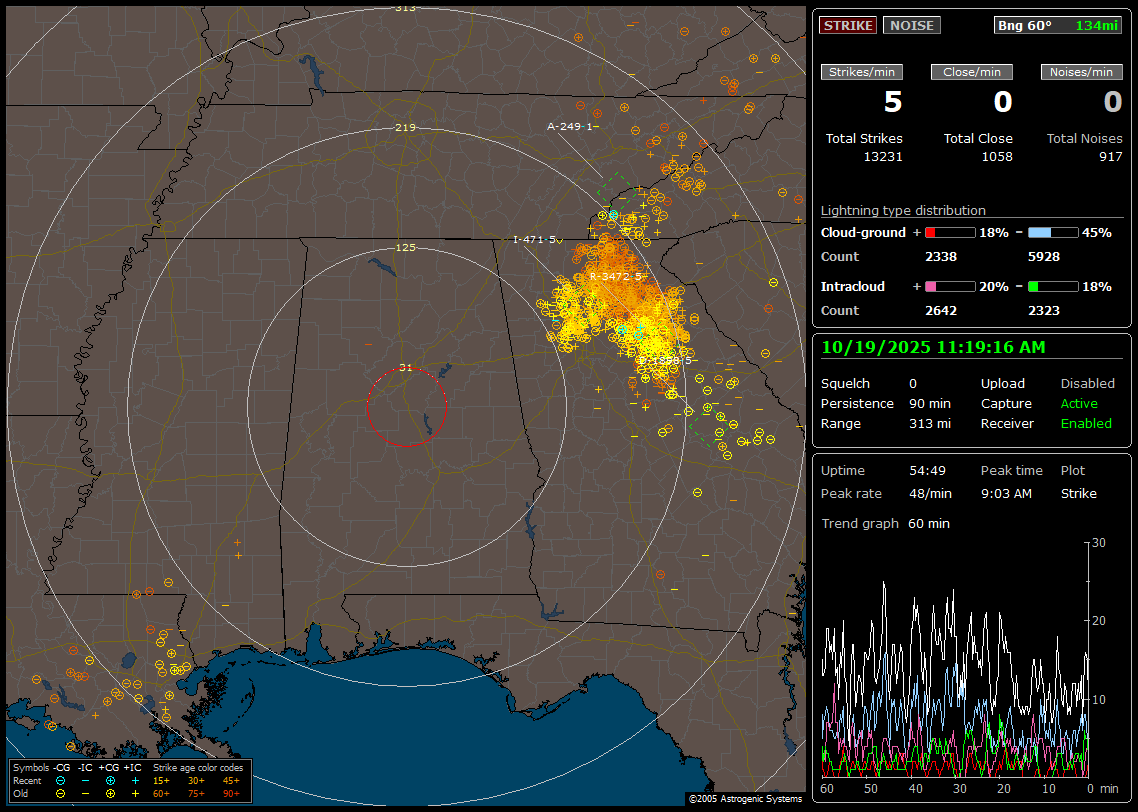Select the Strikes/min label button

(x=862, y=72)
